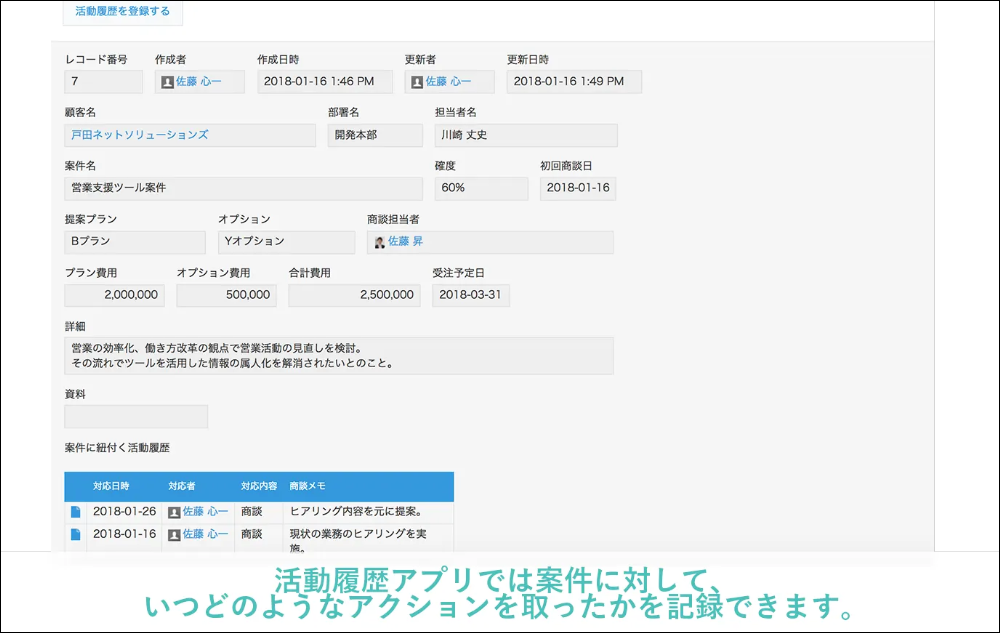Image resolution: width=1000 pixels, height=633 pixels.
Task: Click the 活動履歴を登録する button
Action: 123,12
